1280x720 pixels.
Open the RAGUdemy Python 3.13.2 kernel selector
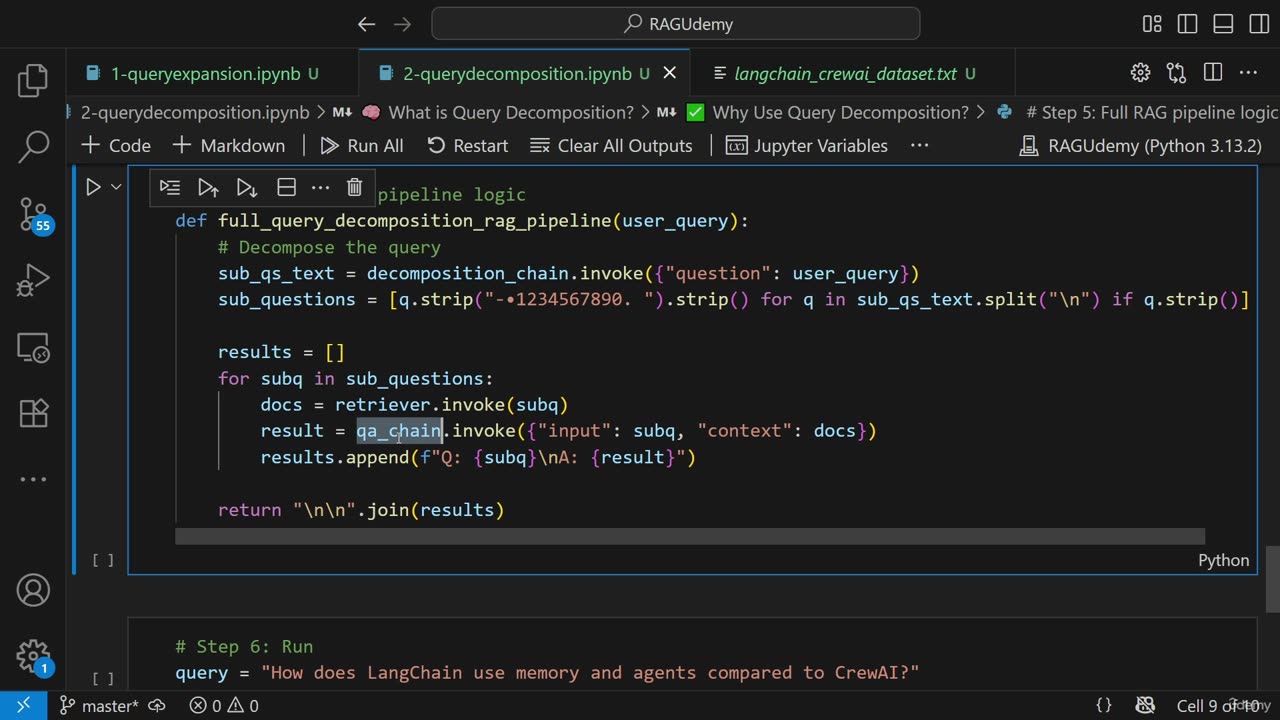(x=1140, y=146)
